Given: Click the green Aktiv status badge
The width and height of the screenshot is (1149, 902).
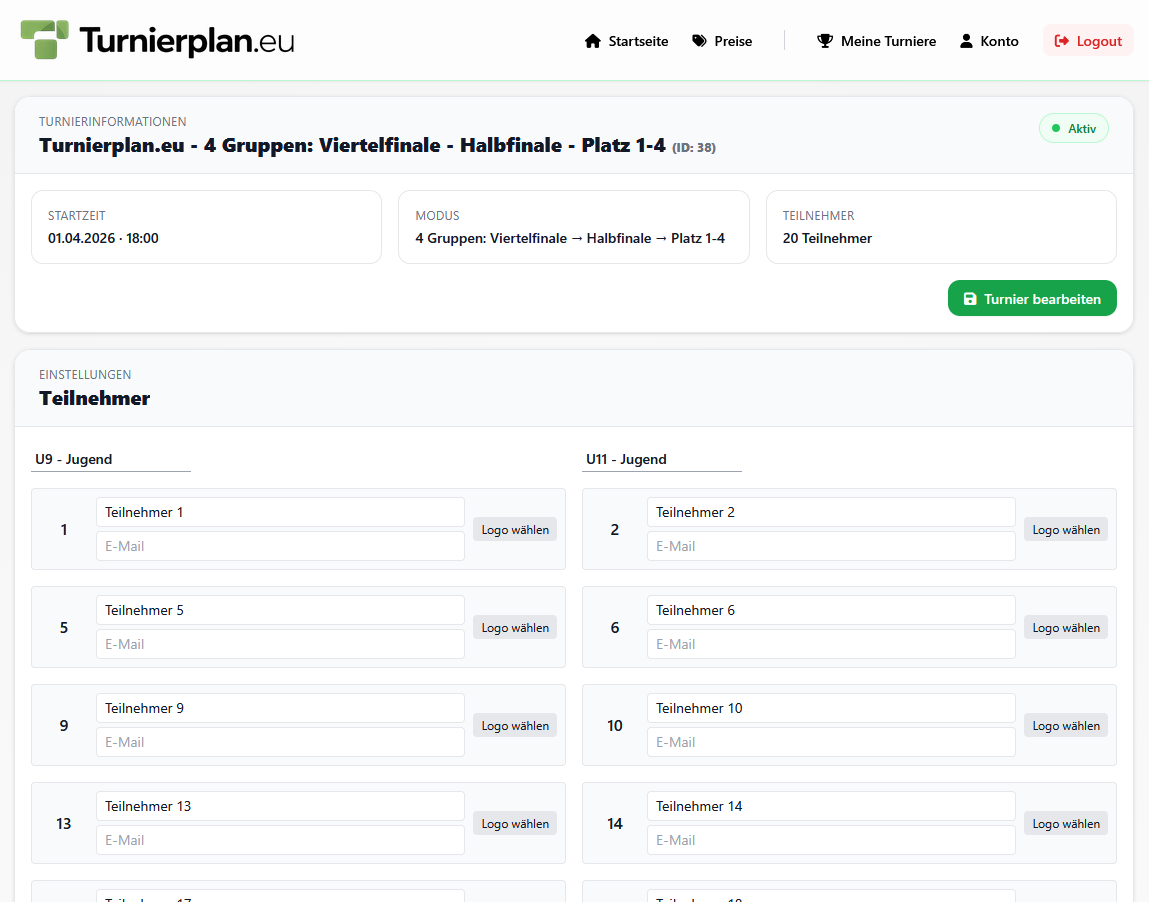Looking at the screenshot, I should point(1074,129).
